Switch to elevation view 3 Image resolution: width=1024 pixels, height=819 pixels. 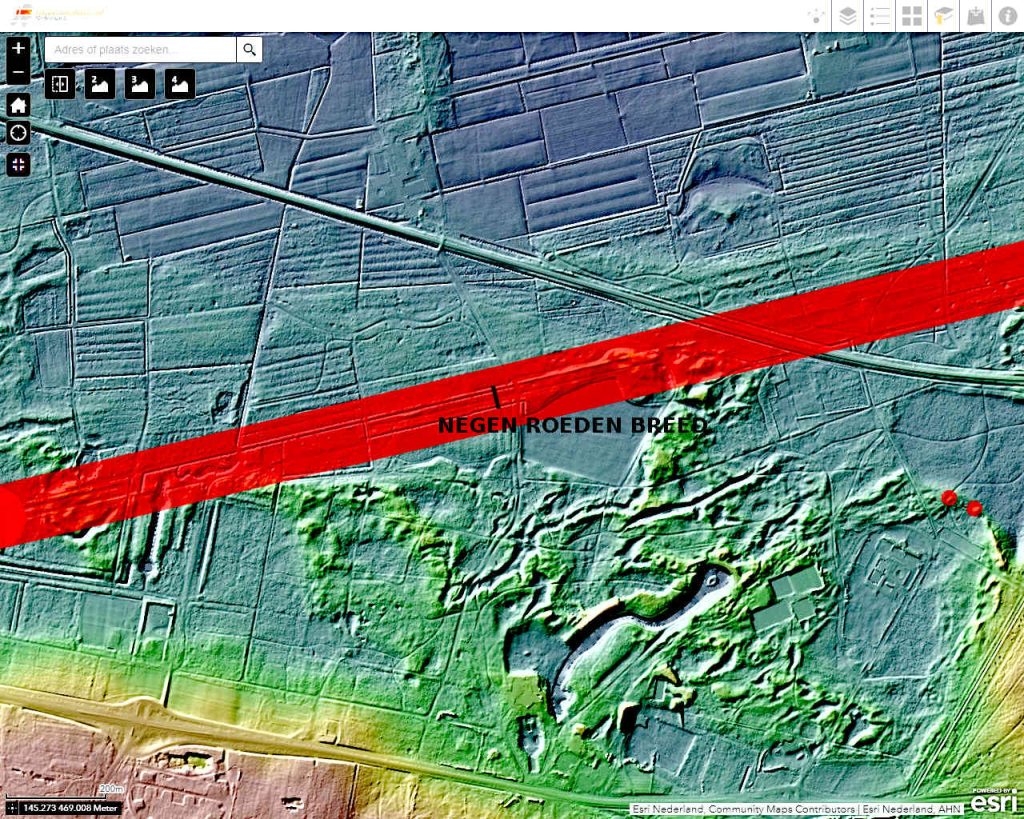[x=139, y=84]
